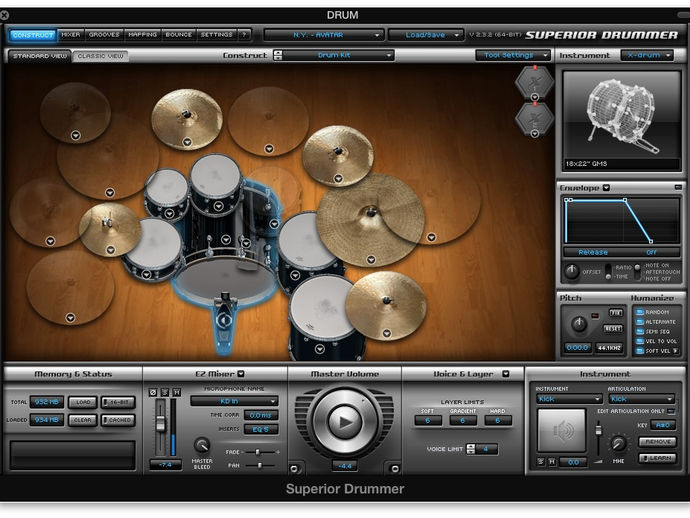
Task: Expand the EZ Mixer menu arrow
Action: (241, 374)
